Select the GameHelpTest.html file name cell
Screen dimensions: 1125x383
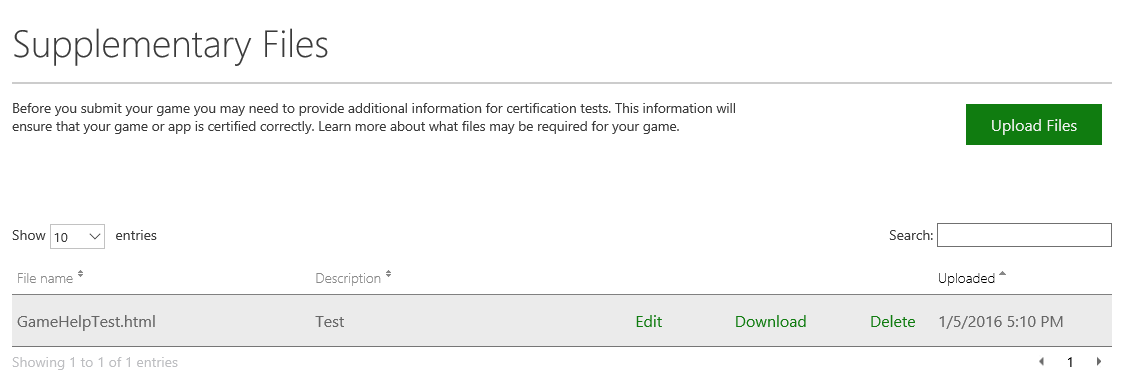86,321
